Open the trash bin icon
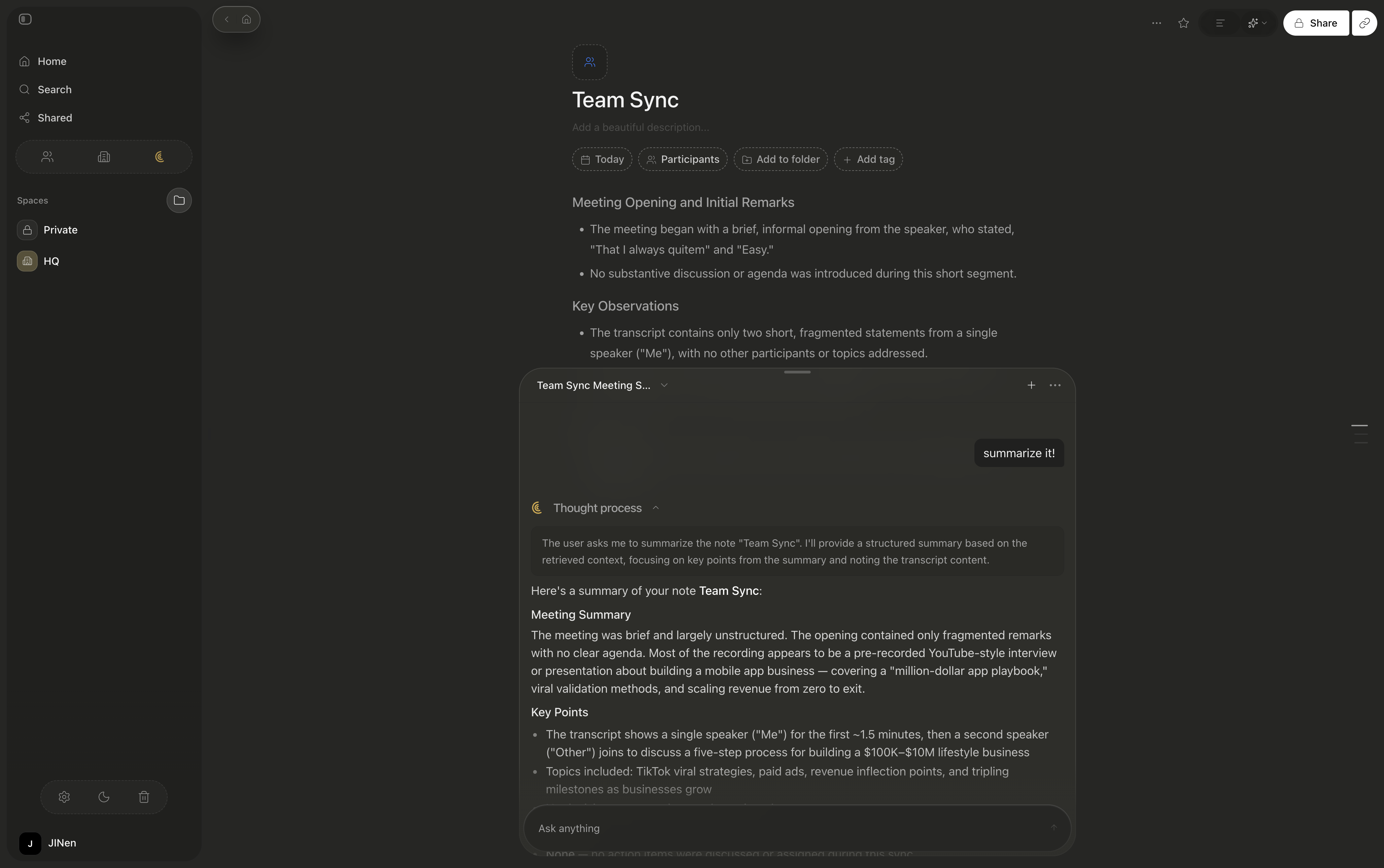Image resolution: width=1384 pixels, height=868 pixels. point(144,797)
